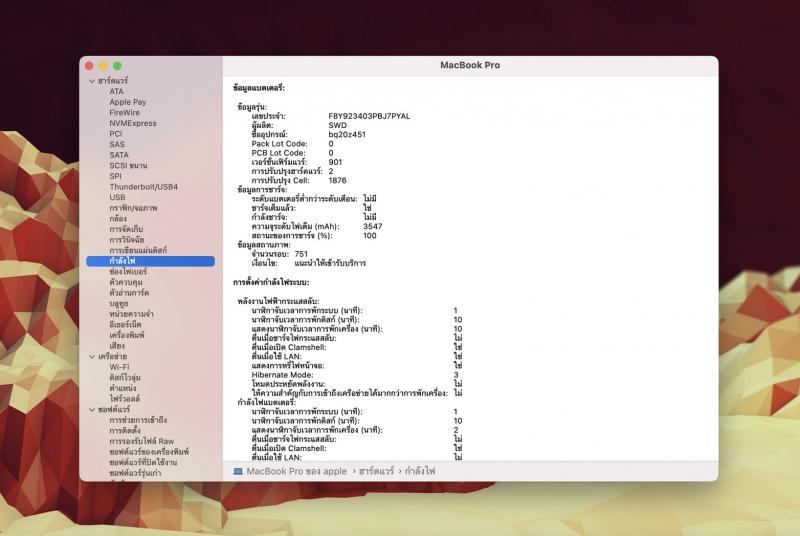The width and height of the screenshot is (800, 536).
Task: Select Wi-Fi under เครือข่าย
Action: pos(119,367)
